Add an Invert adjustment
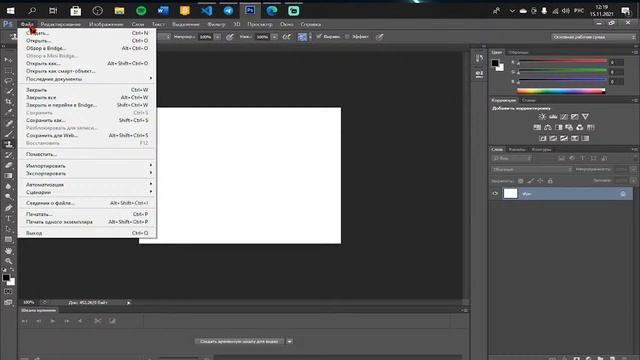The image size is (640, 360). [542, 138]
